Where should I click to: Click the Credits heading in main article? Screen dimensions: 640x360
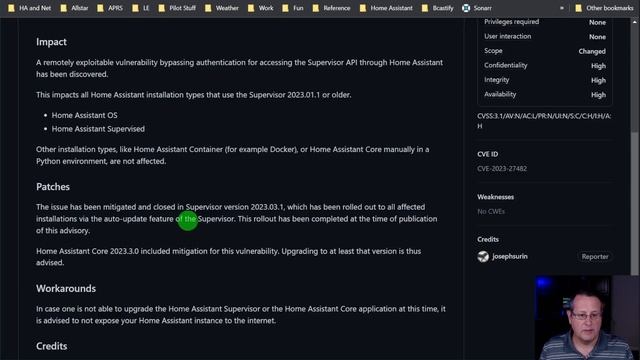click(52, 346)
